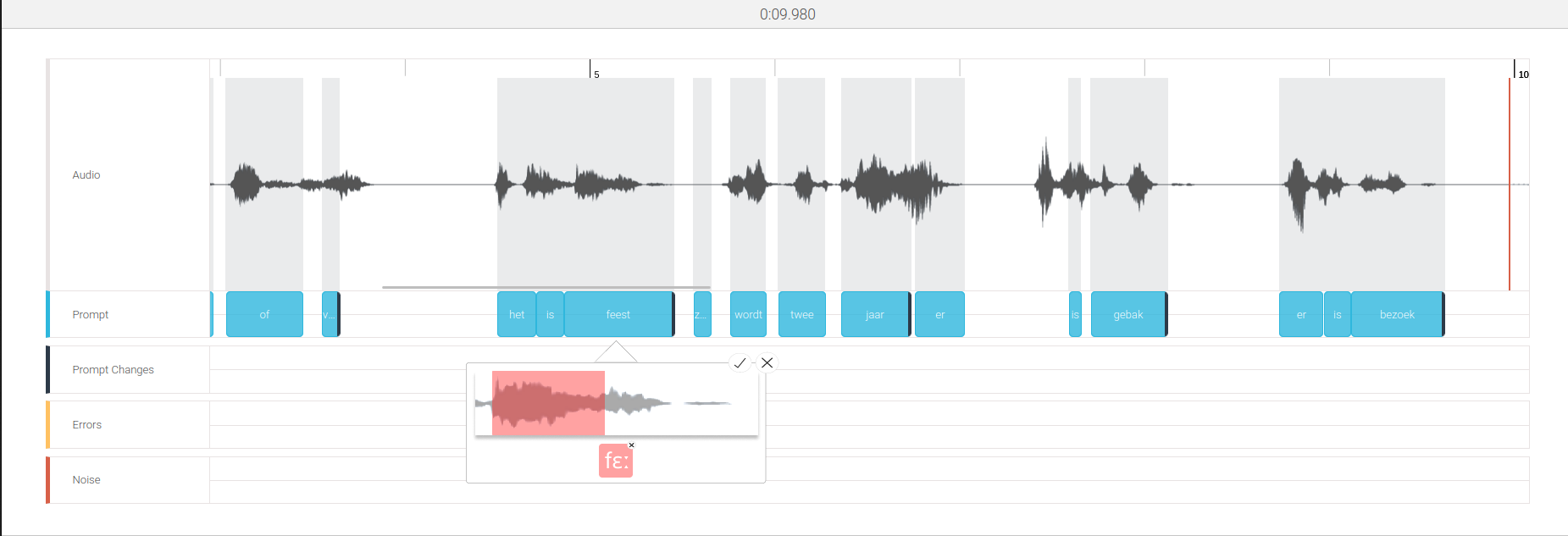Select the 'er' segment after jaar

[939, 314]
